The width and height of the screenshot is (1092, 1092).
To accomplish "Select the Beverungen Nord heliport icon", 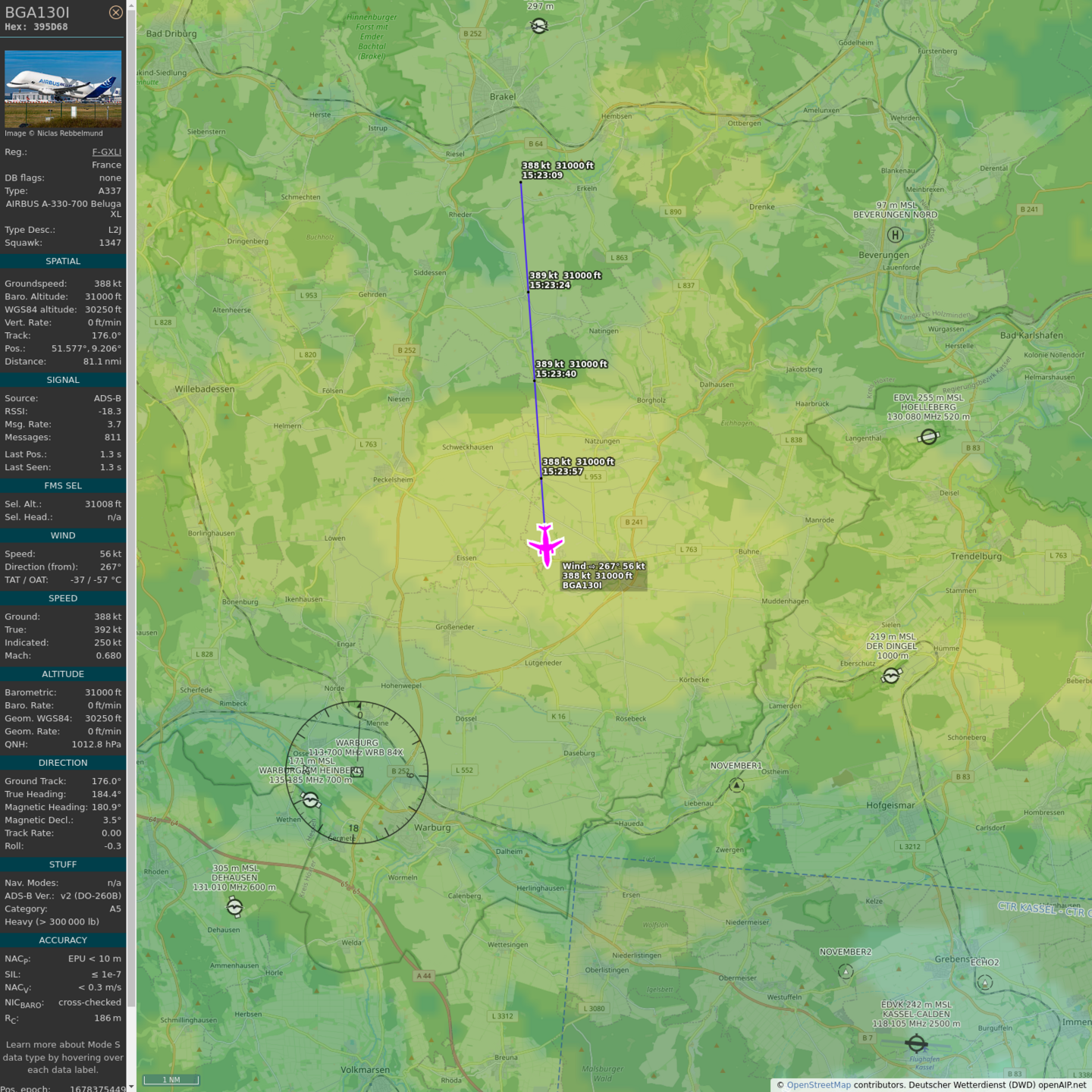I will pos(896,235).
